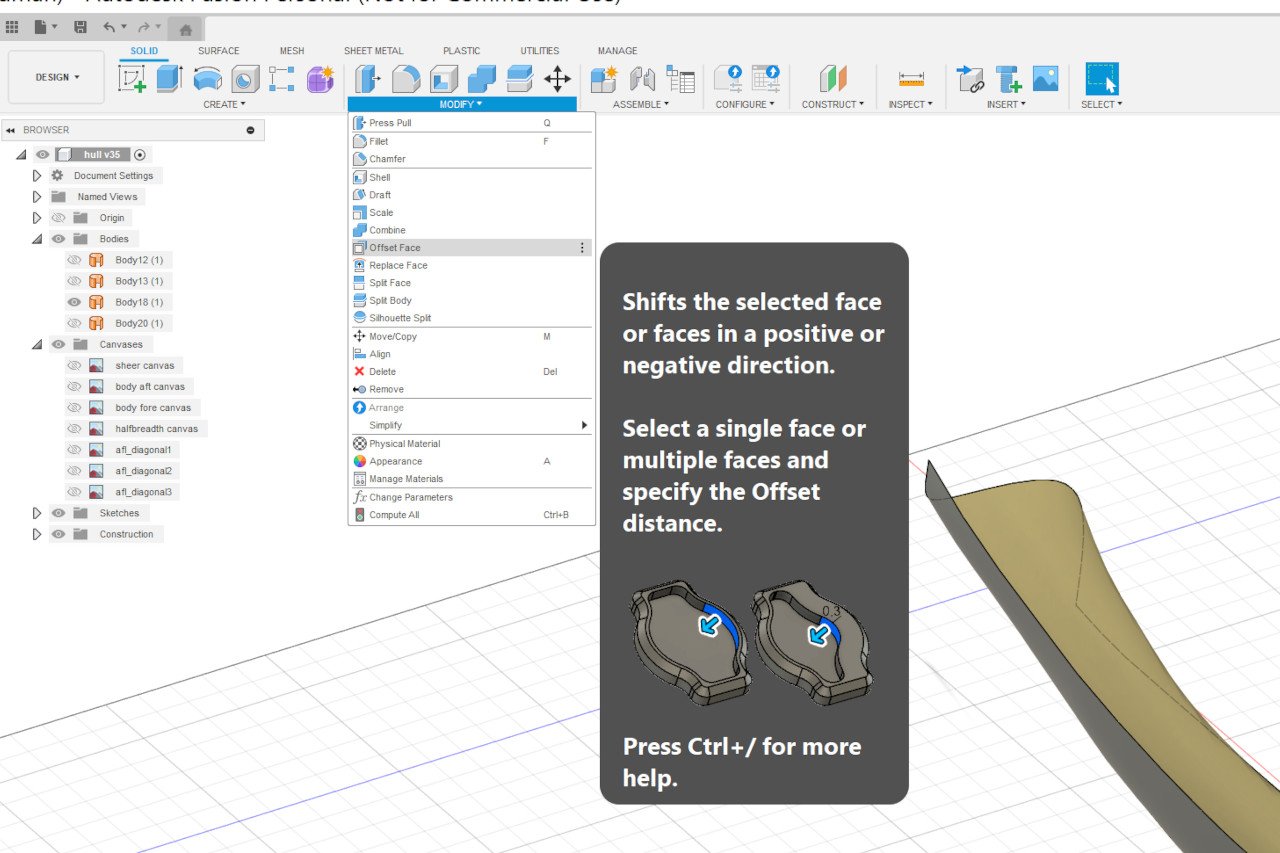Click the Combine toolbar icon

(482, 79)
